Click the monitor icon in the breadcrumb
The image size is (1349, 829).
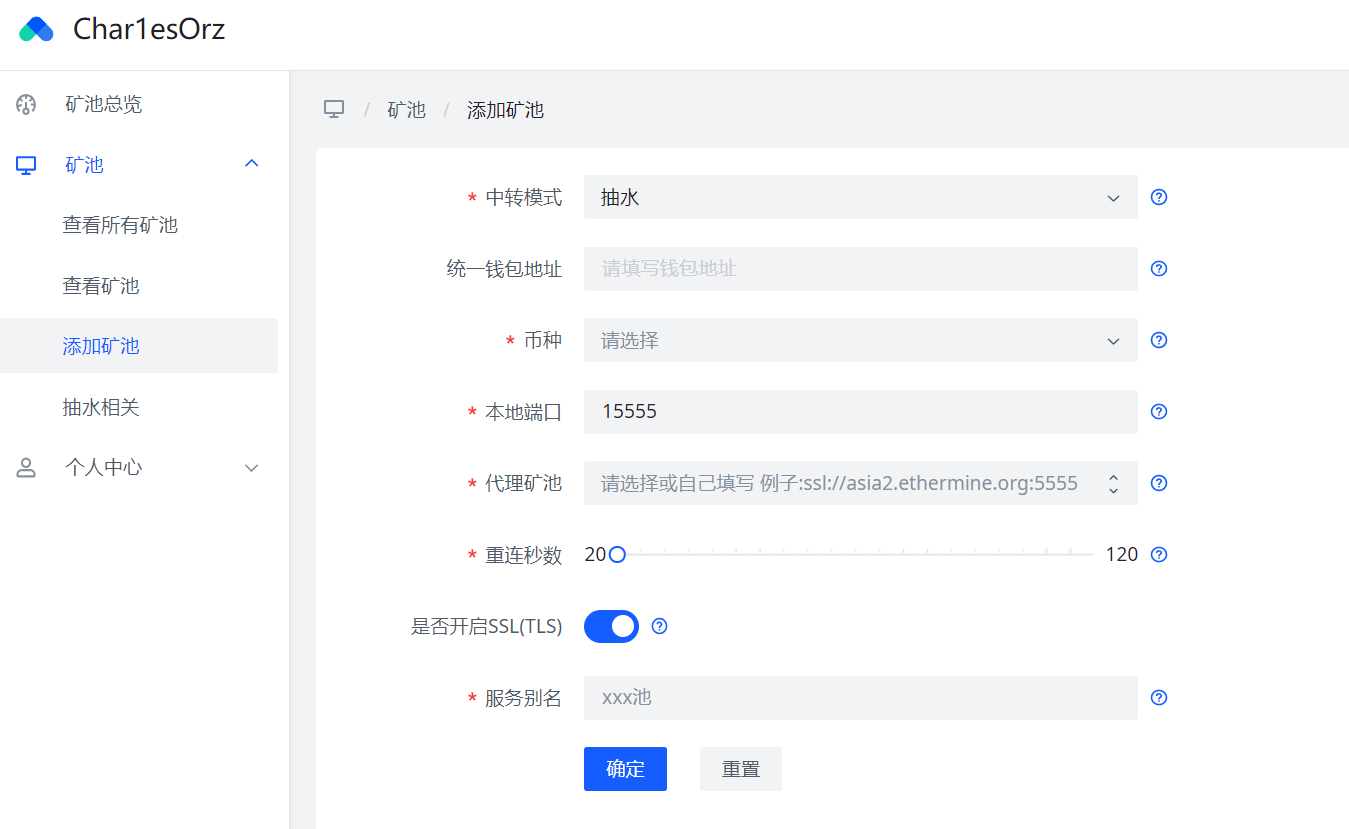point(334,109)
